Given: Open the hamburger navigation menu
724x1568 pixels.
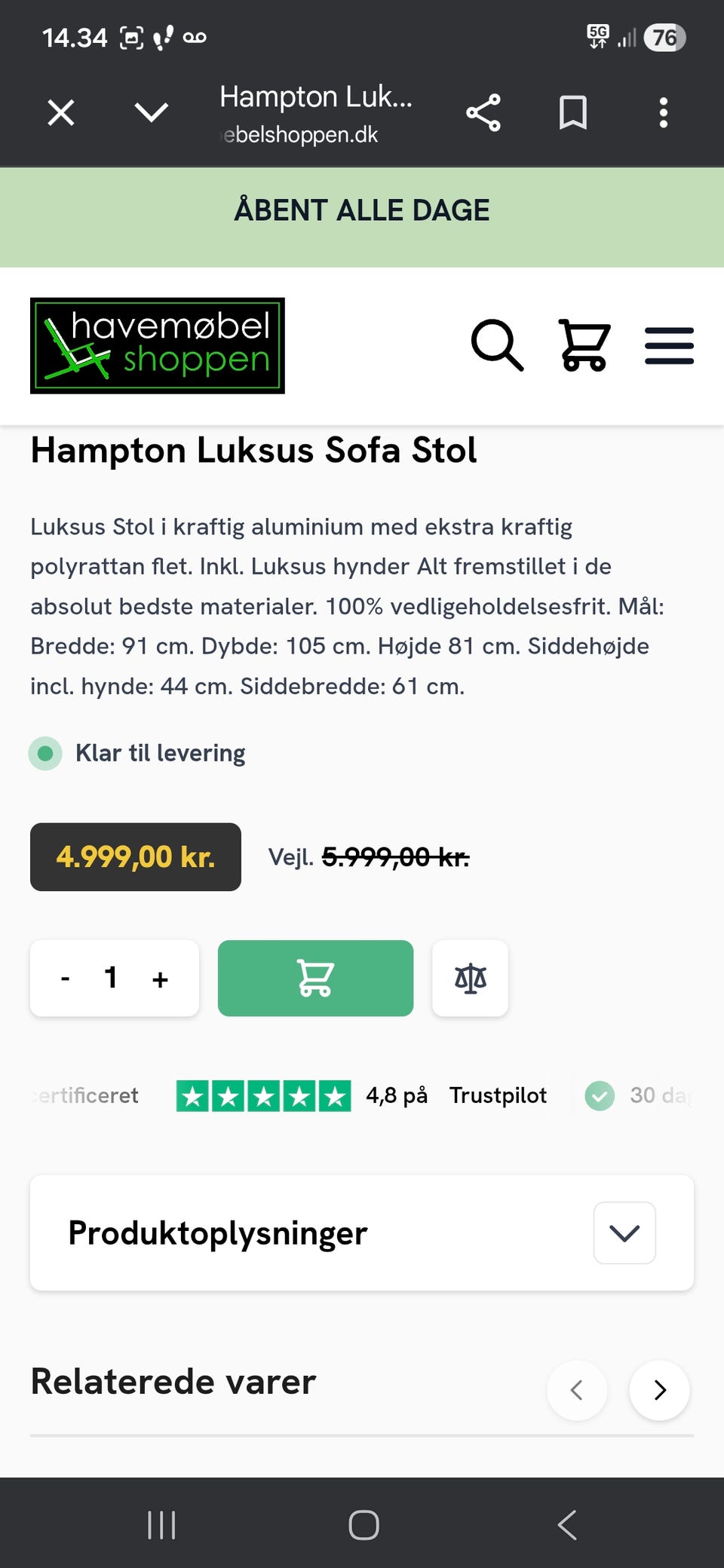Looking at the screenshot, I should tap(669, 346).
